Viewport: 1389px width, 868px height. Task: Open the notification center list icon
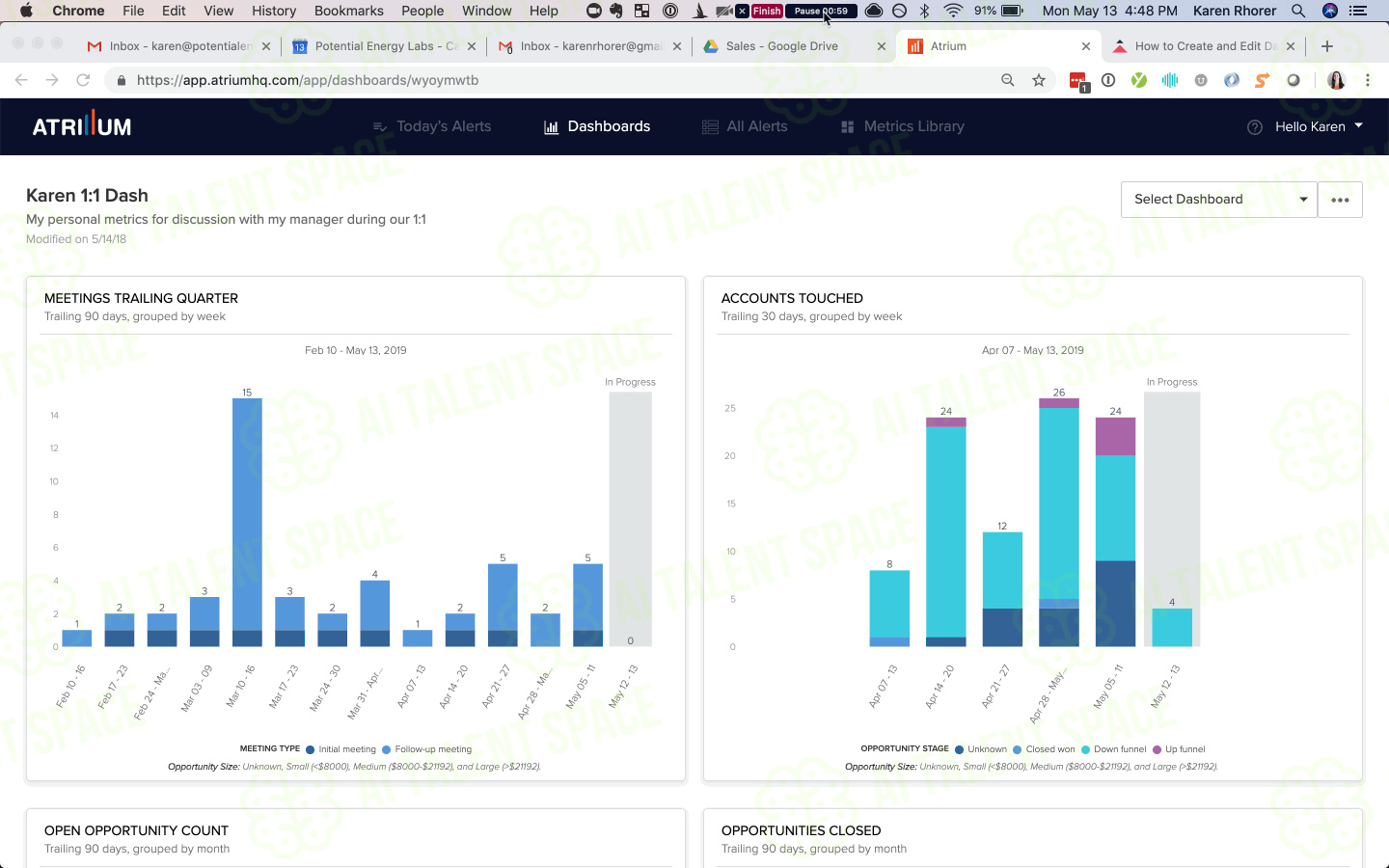coord(1358,11)
